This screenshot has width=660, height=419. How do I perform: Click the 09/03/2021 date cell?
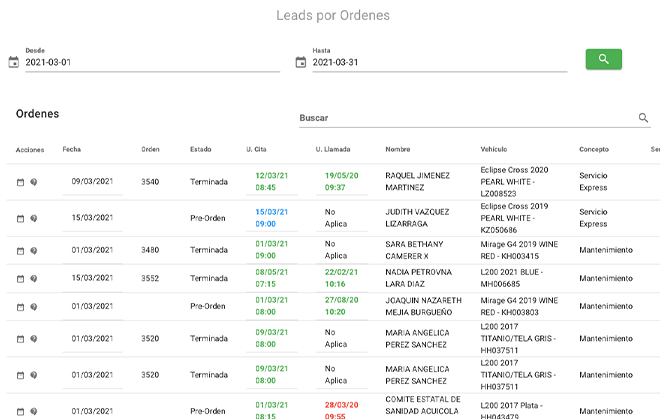coord(92,181)
